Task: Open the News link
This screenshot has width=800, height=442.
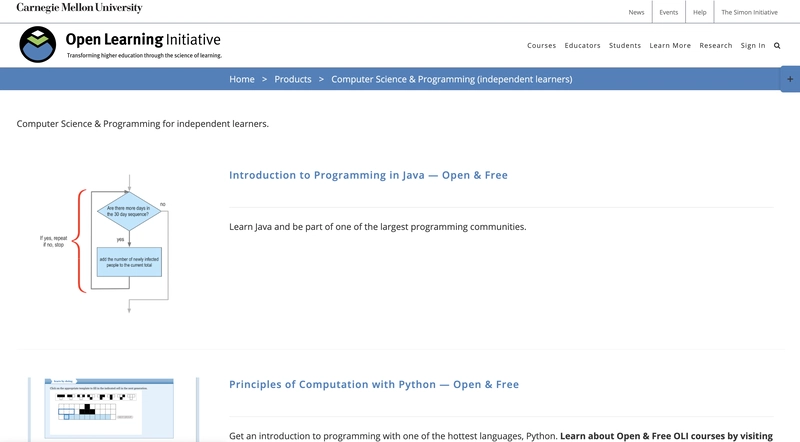Action: point(636,12)
